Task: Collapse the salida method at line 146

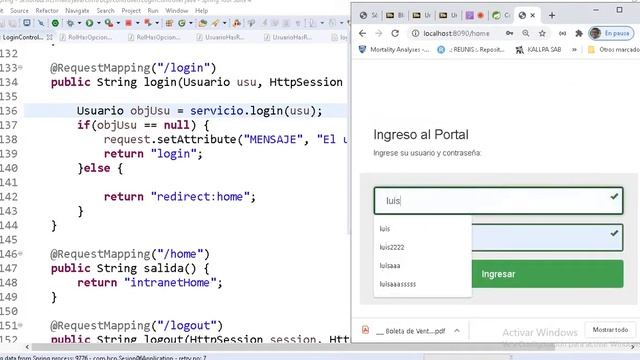Action: click(x=20, y=253)
